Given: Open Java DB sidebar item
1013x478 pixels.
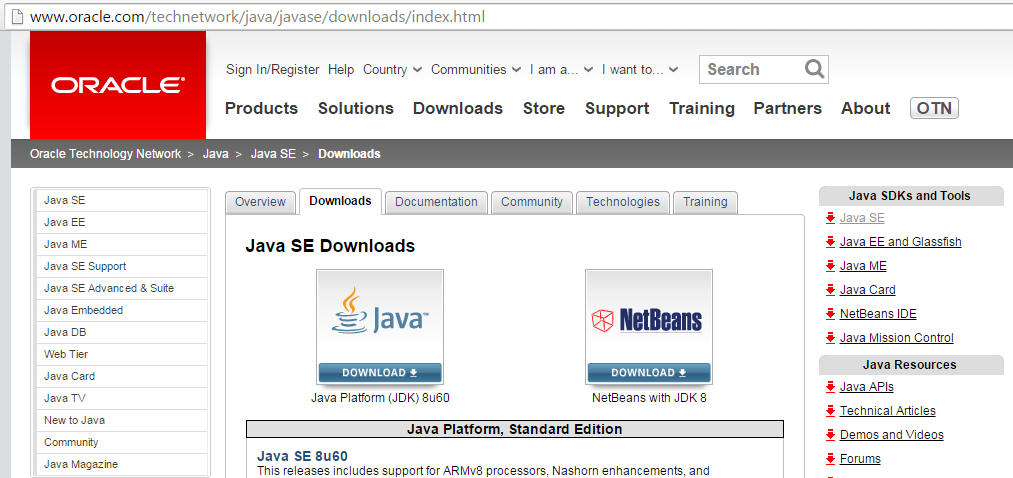Looking at the screenshot, I should (x=121, y=332).
